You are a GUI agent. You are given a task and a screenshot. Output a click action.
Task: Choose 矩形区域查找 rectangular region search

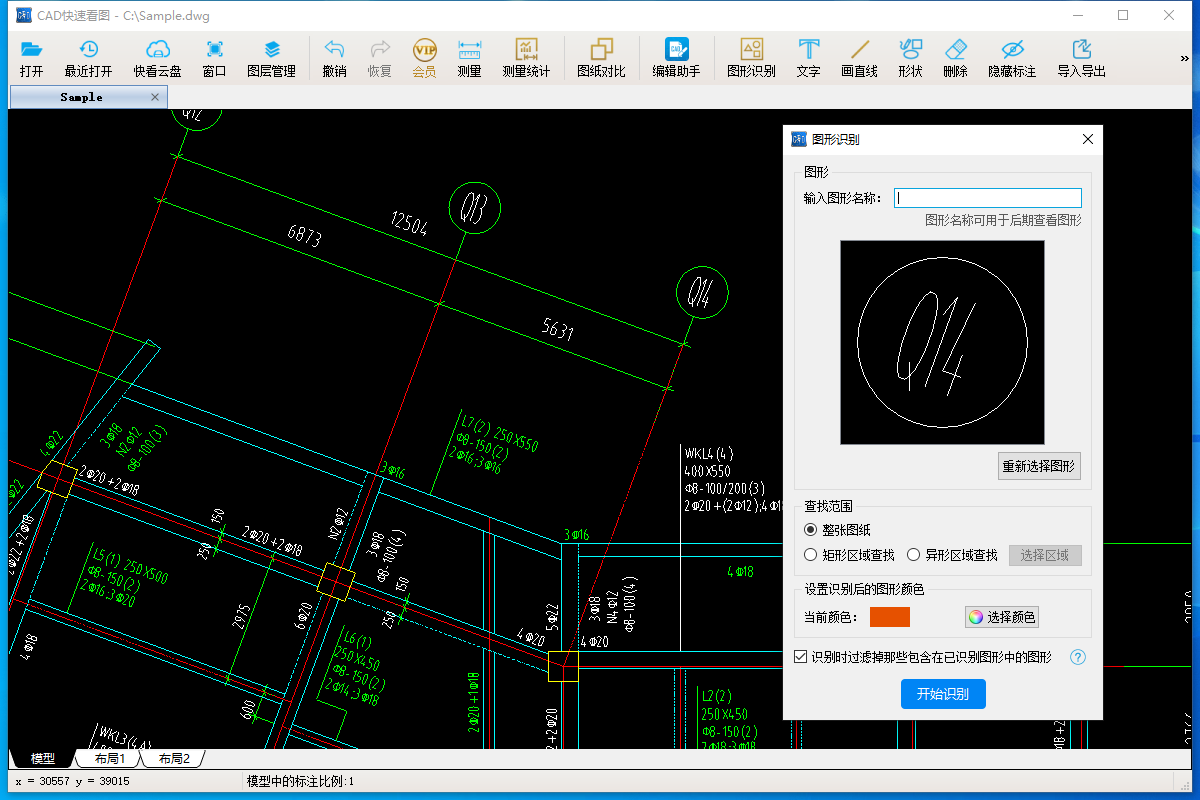(810, 554)
